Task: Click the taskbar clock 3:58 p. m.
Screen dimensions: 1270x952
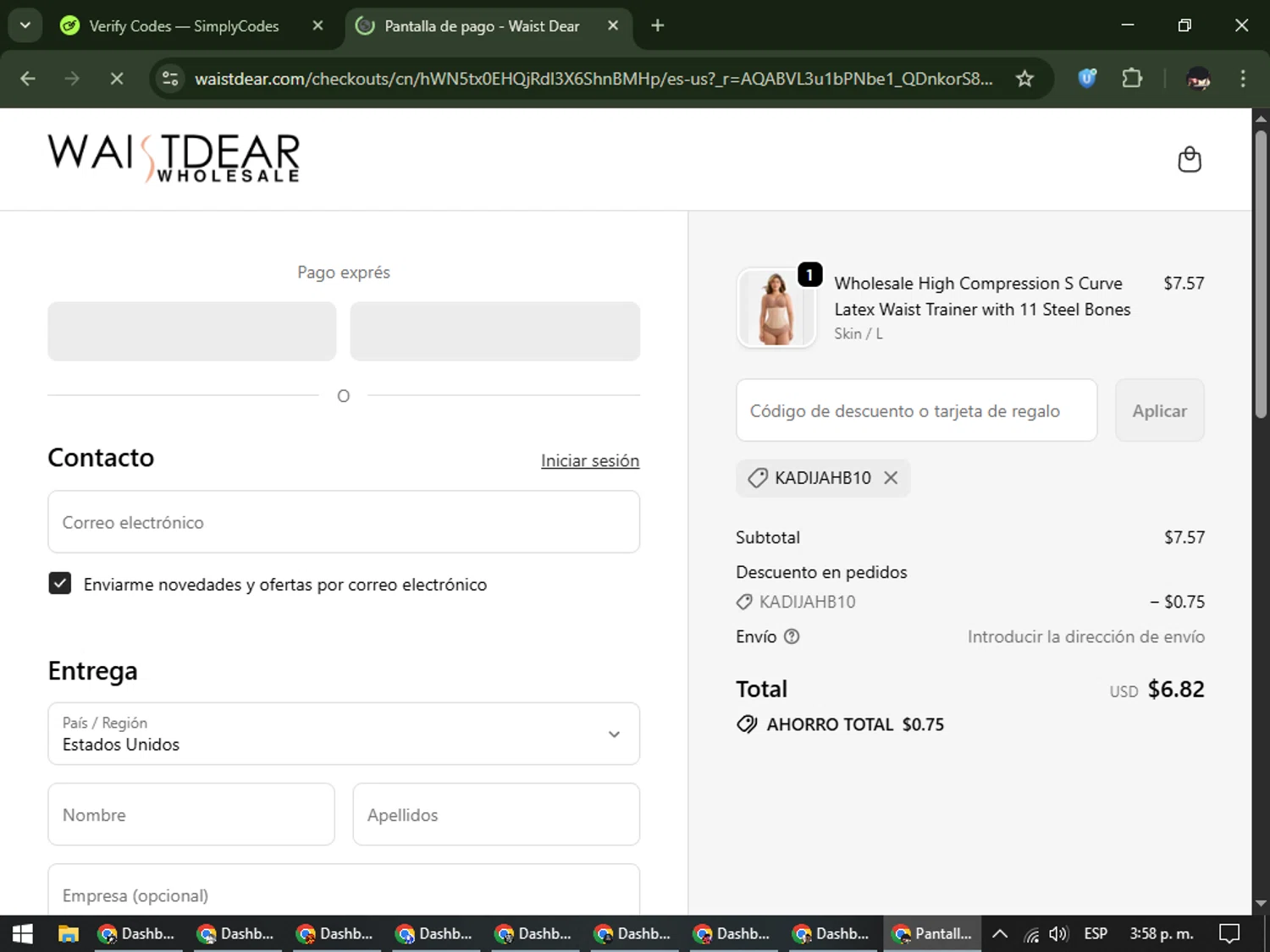Action: pyautogui.click(x=1161, y=933)
